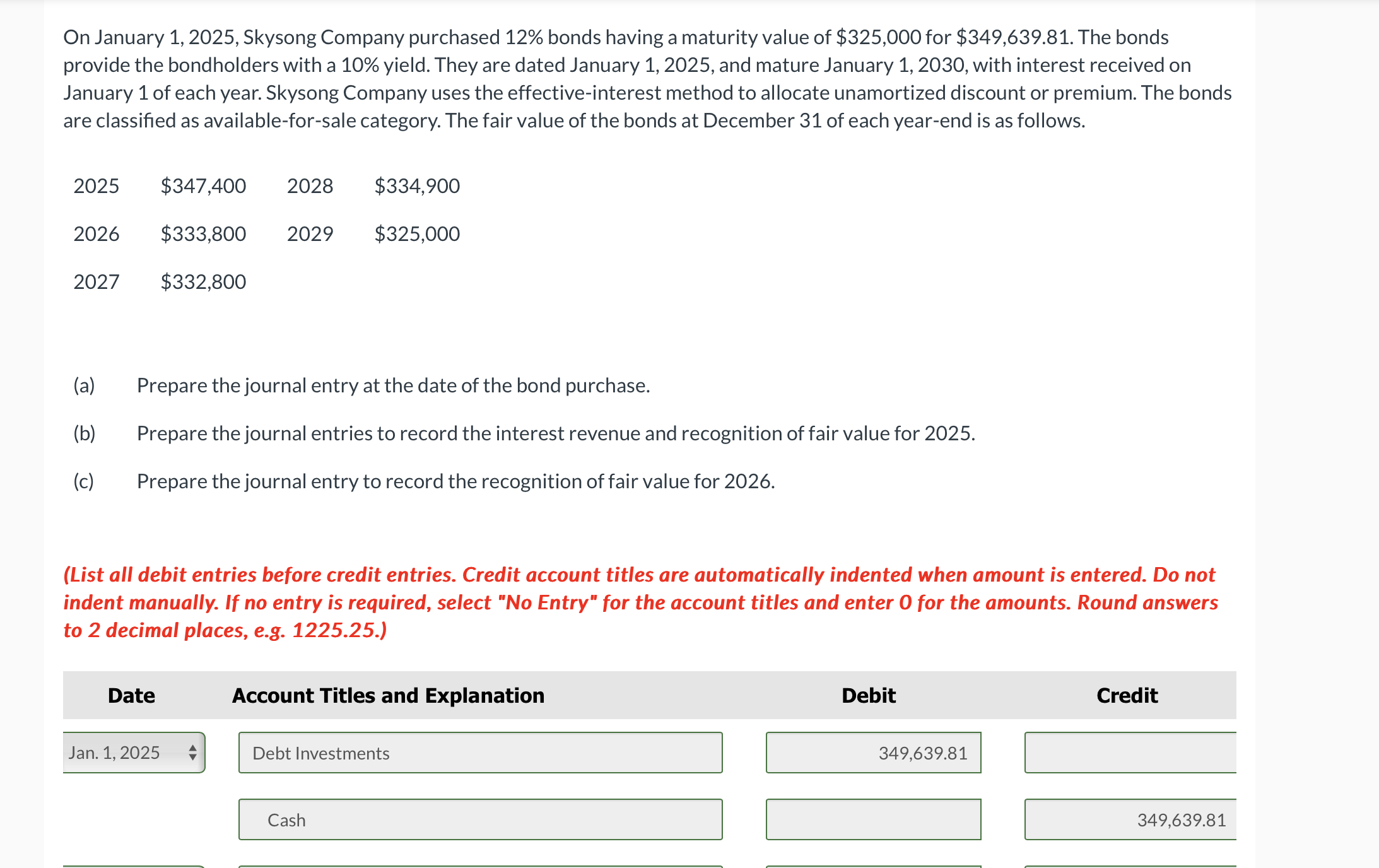1379x868 pixels.
Task: Select the red instruction text about rounding
Action: click(x=640, y=602)
